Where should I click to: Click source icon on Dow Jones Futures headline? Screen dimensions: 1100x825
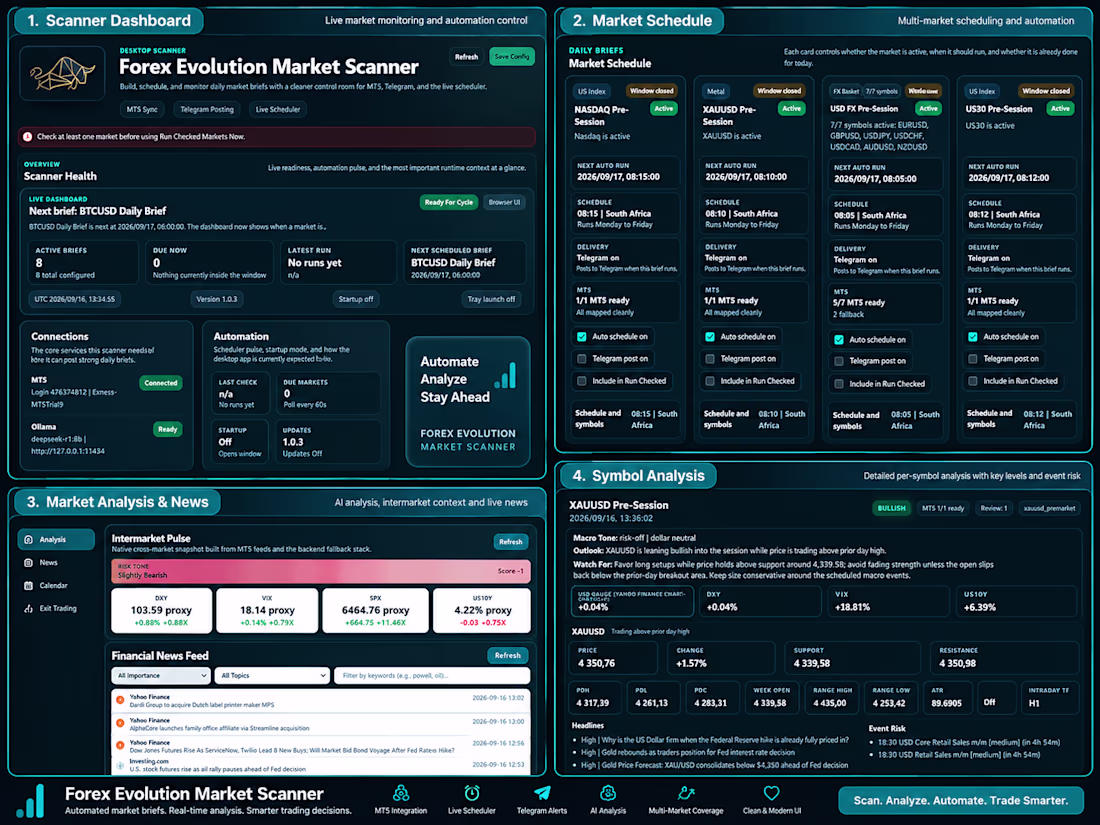(x=120, y=745)
